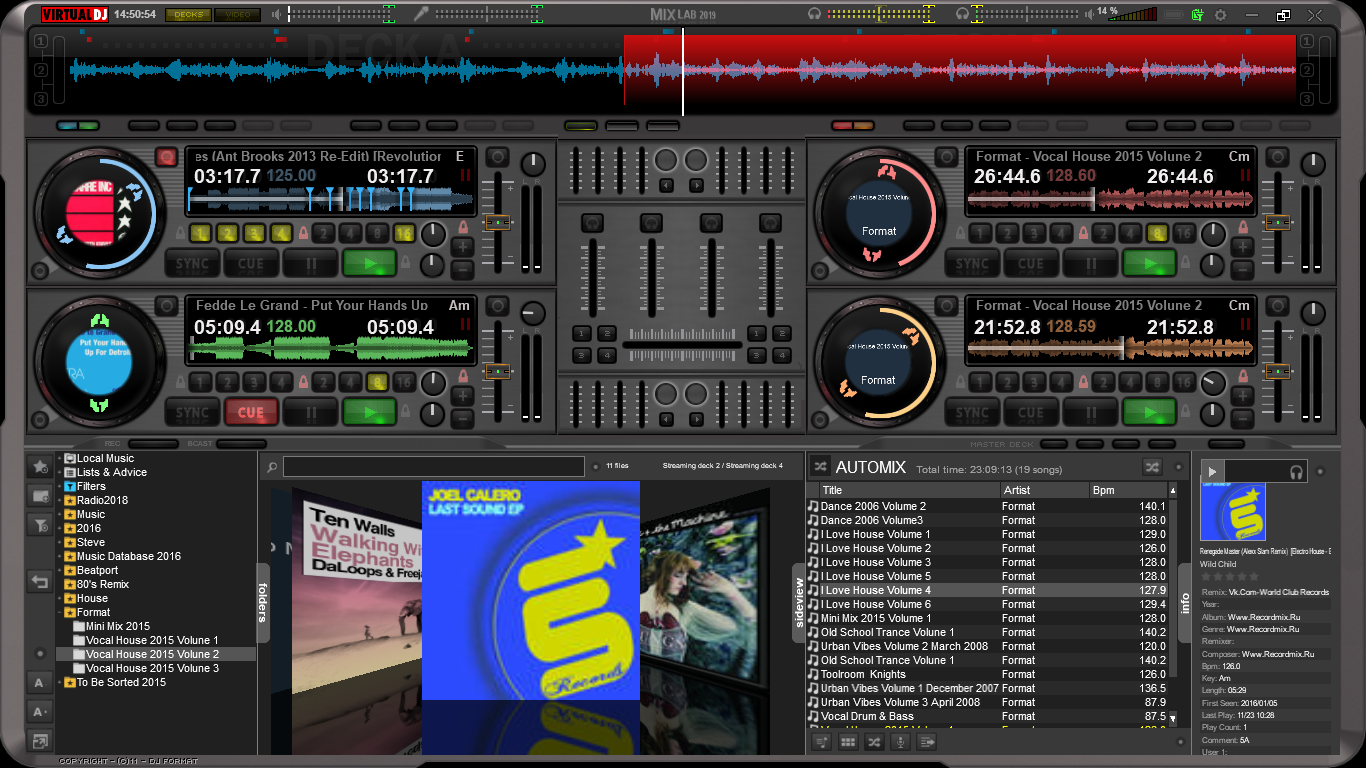Click green play on bottom right Format deck
Viewport: 1366px width, 768px height.
pos(1149,412)
